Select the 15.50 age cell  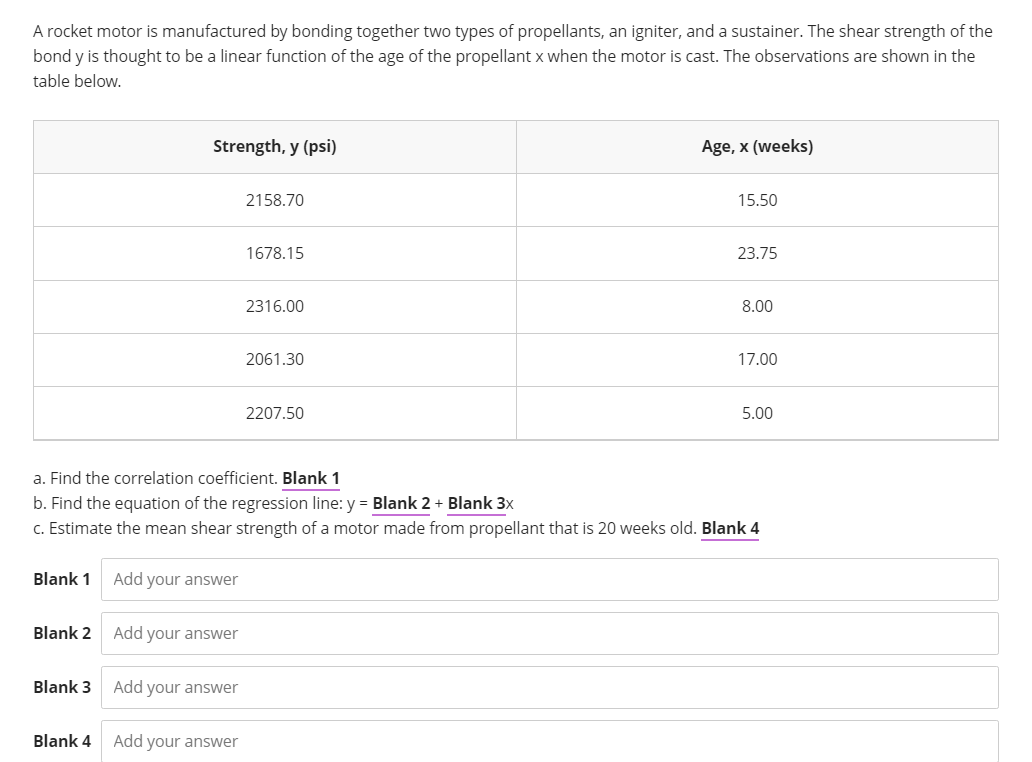tap(757, 200)
